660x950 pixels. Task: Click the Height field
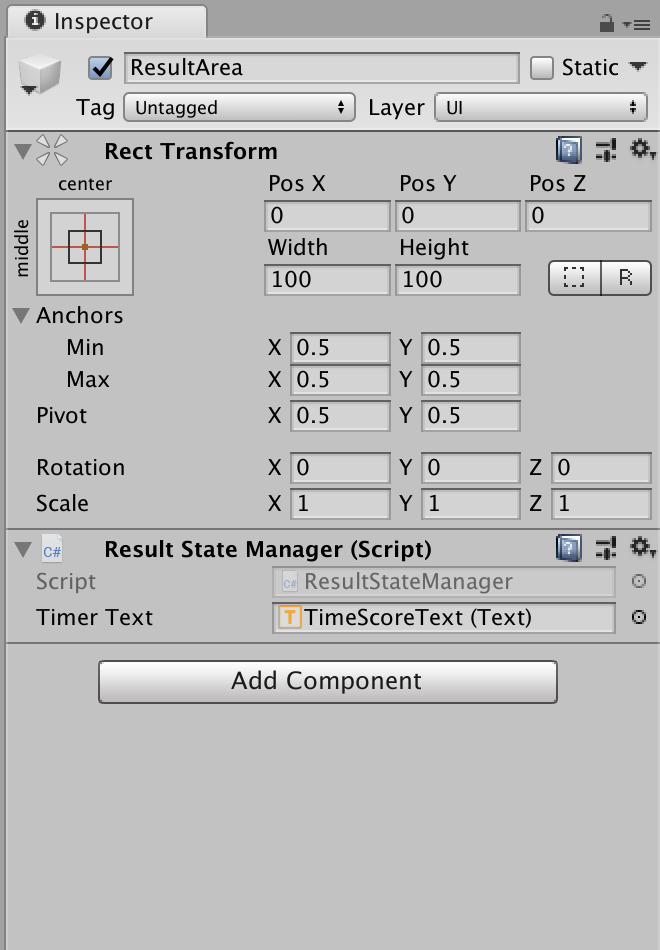coord(458,279)
